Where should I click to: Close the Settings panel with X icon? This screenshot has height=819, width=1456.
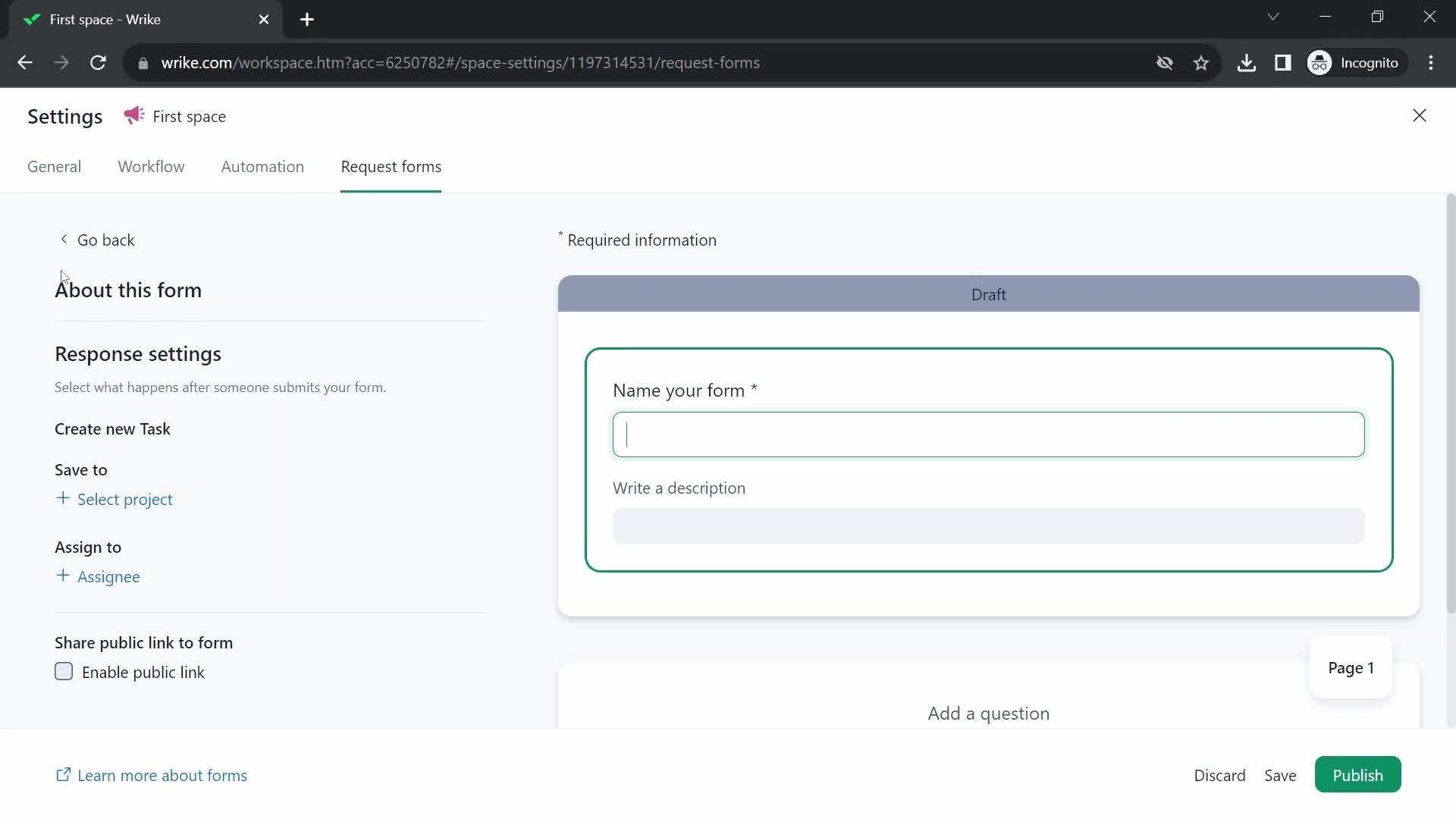[1419, 115]
